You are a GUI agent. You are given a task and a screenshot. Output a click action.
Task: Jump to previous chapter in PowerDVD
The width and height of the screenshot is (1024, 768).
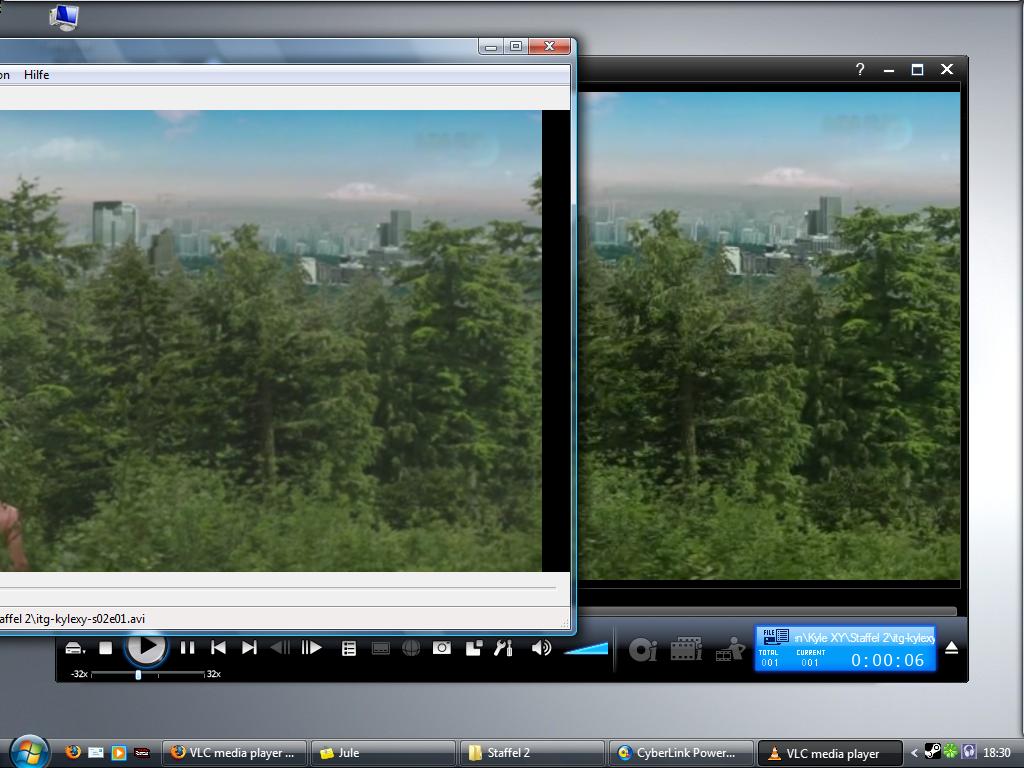click(218, 648)
